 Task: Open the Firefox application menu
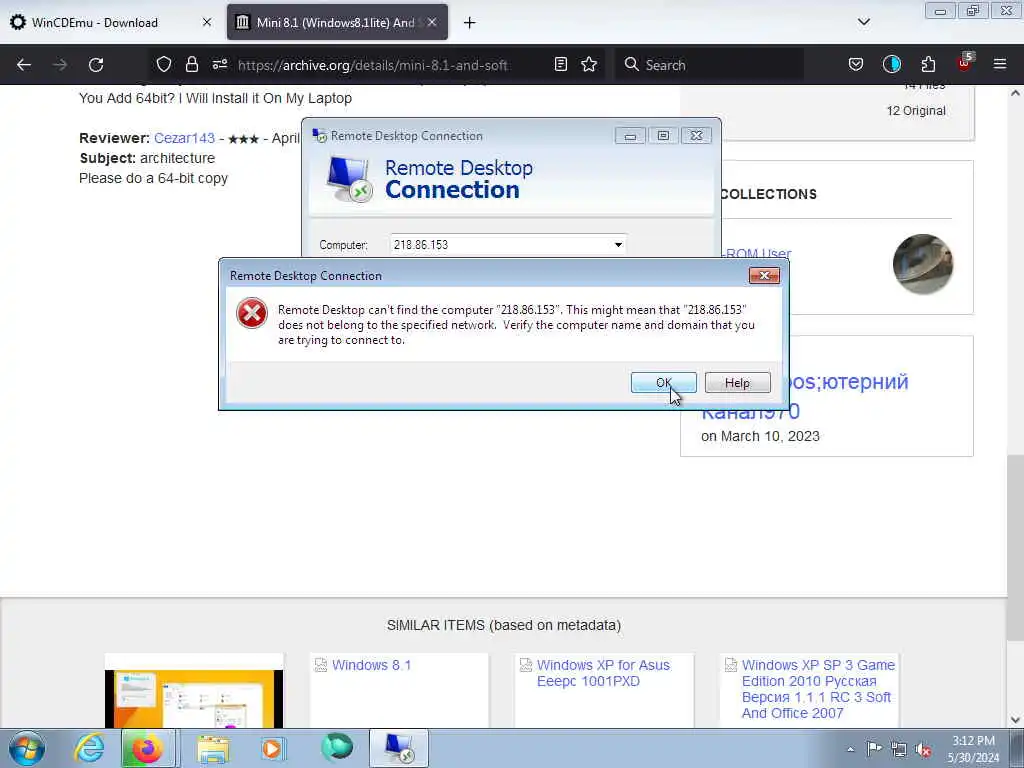[x=1000, y=64]
